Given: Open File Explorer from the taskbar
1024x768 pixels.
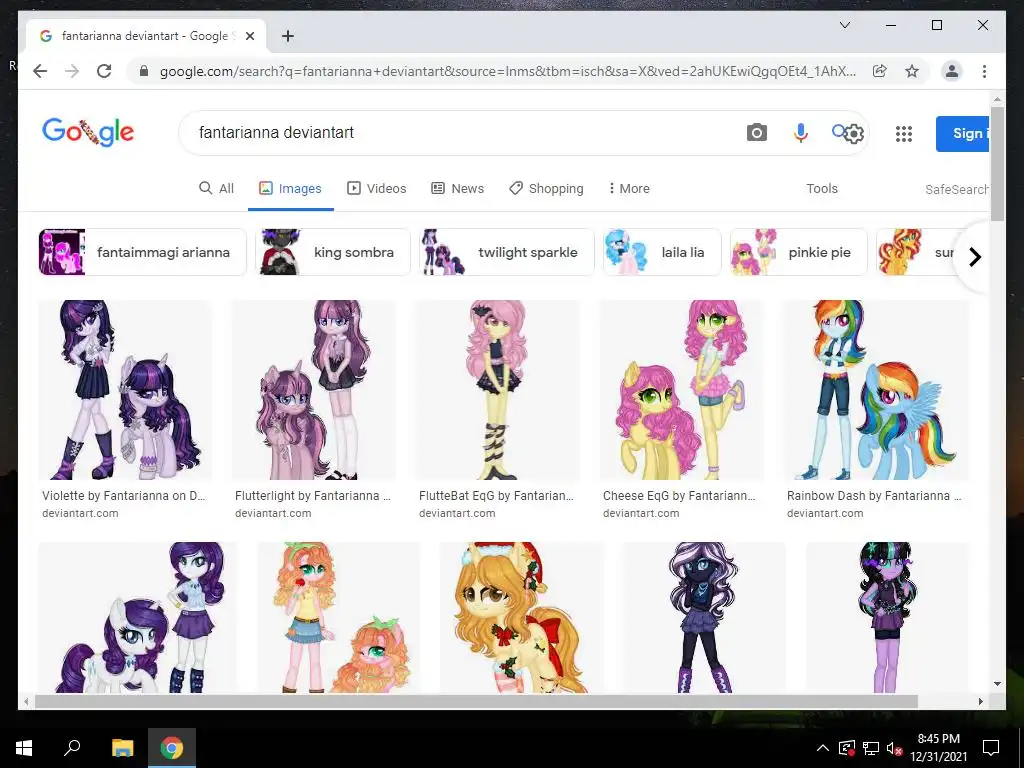Looking at the screenshot, I should point(122,748).
